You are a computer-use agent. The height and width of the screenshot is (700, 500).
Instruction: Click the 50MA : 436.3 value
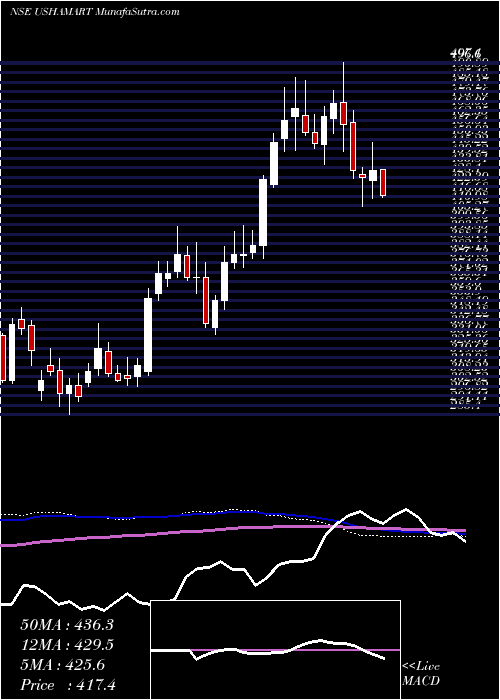(66, 625)
